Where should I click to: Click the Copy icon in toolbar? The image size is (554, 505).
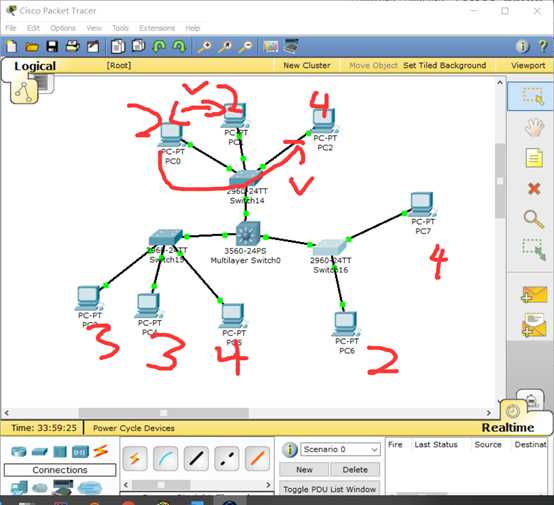click(x=118, y=46)
